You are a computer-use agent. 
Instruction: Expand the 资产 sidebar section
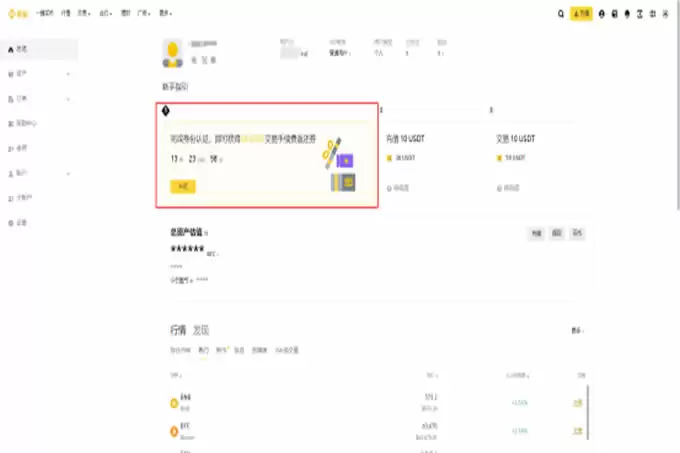click(x=68, y=74)
